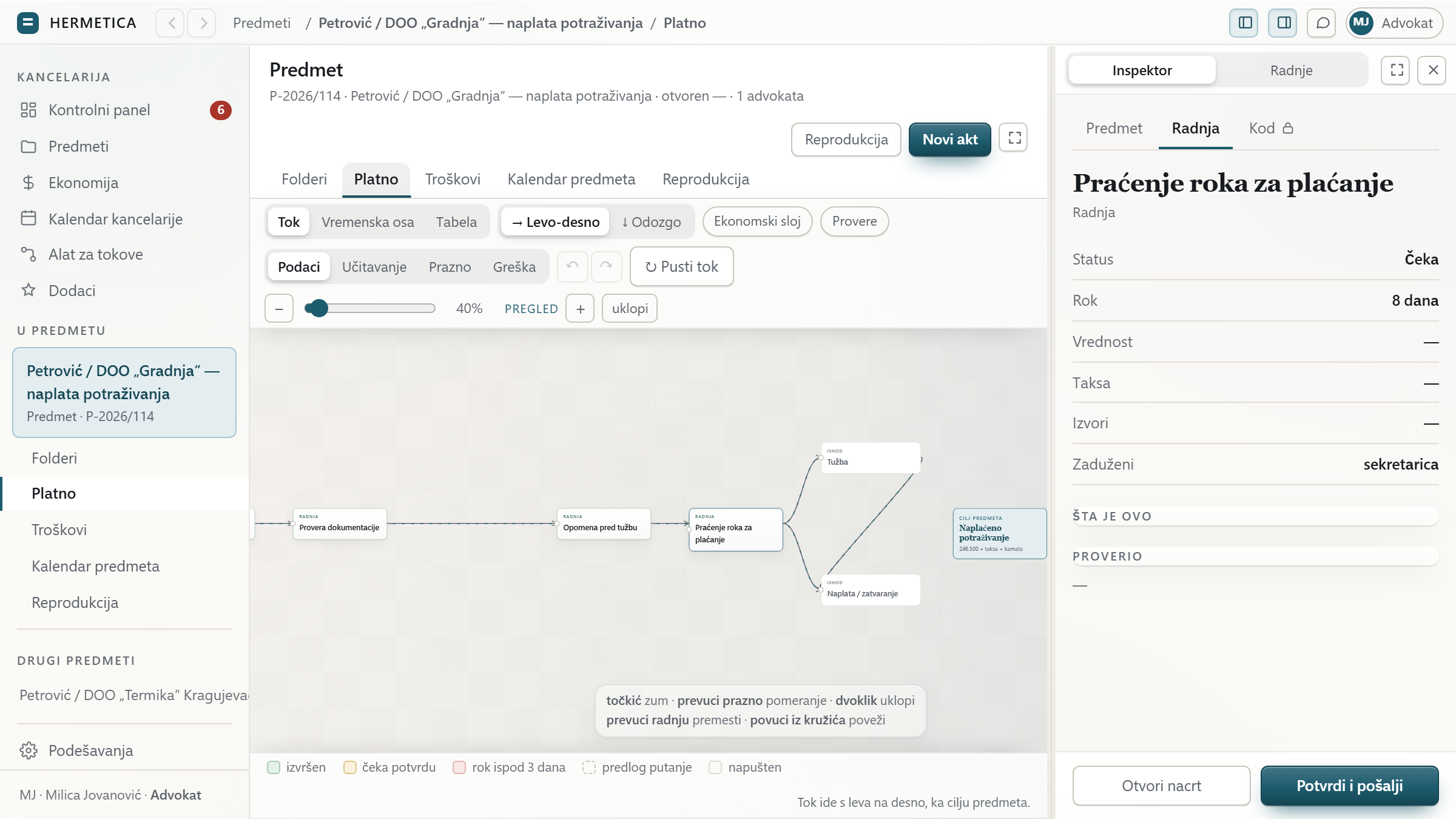Click the canvas fullscreen icon beside Novi akt
Screen dimensions: 1456x819
pyautogui.click(x=1014, y=138)
